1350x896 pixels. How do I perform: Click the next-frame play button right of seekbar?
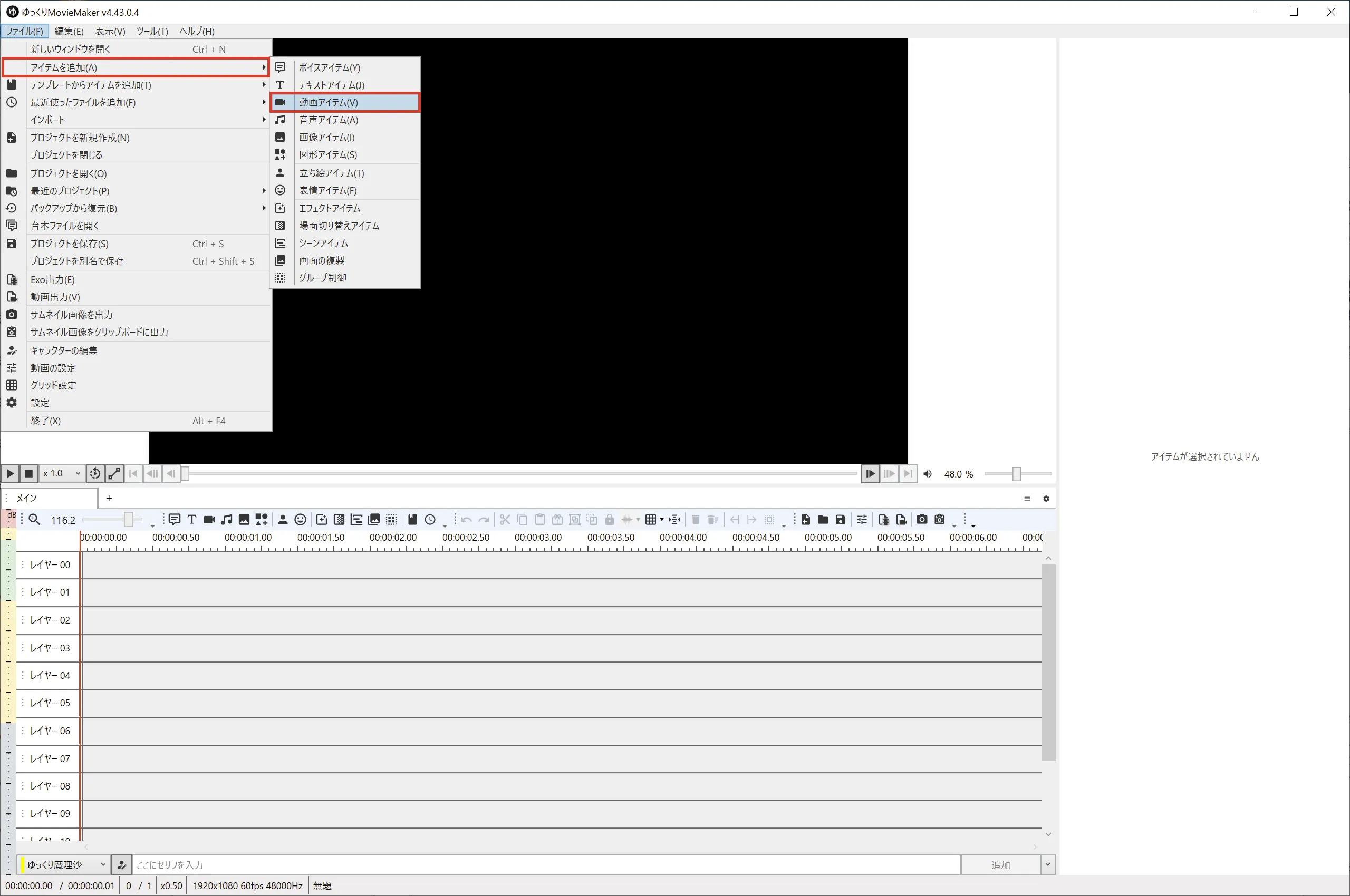870,473
